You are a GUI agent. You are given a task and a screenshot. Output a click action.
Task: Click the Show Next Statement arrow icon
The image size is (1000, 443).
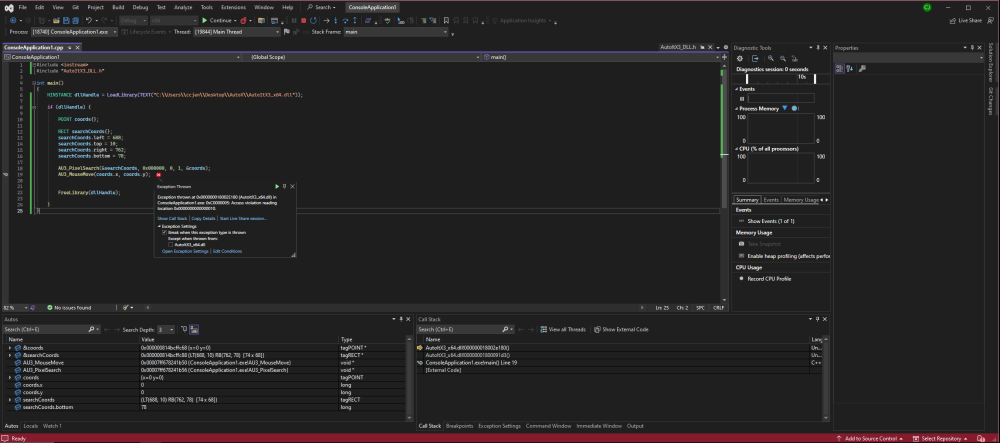326,20
